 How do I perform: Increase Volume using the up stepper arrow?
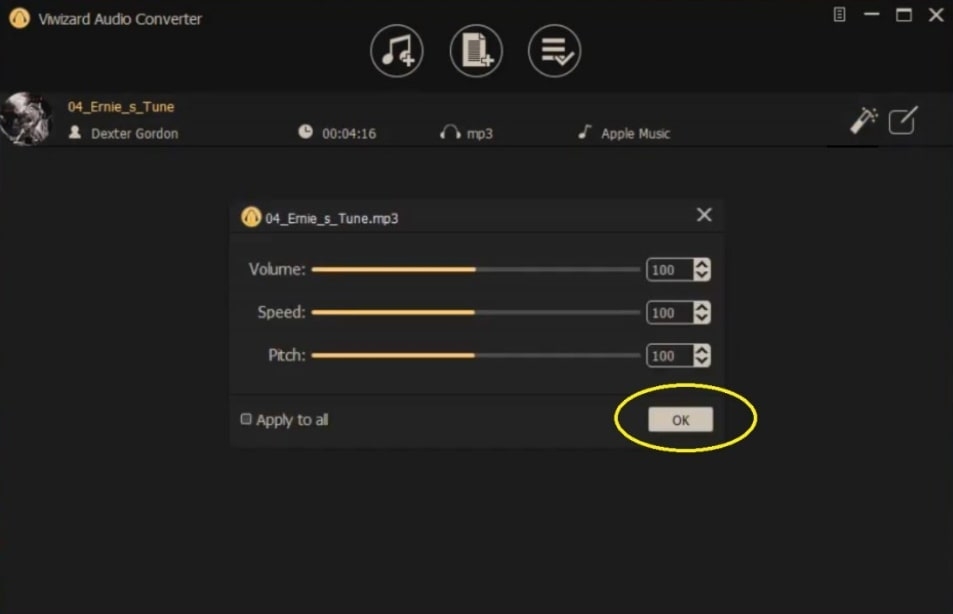(x=702, y=264)
